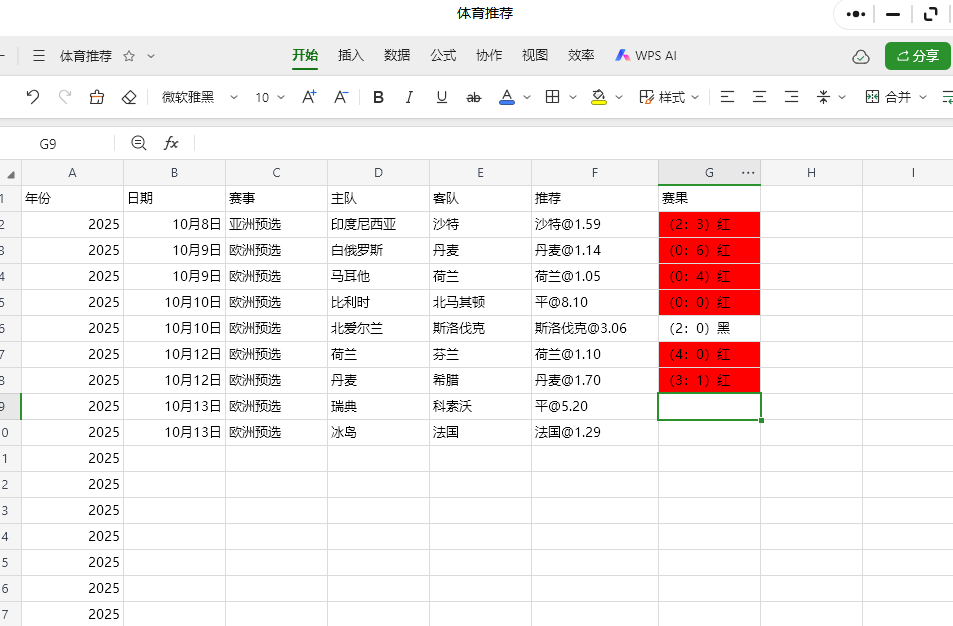Click the green 分享 share button
The width and height of the screenshot is (953, 626).
(917, 56)
